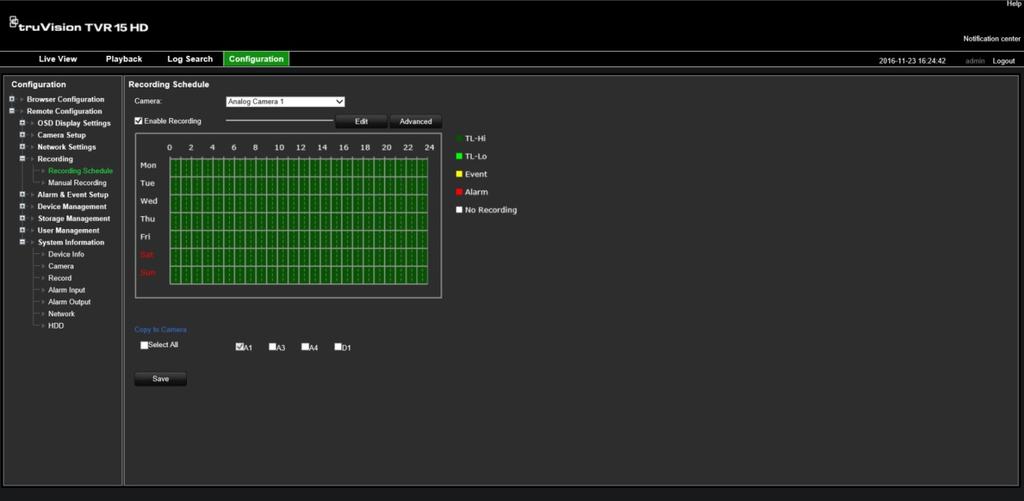Click the Logout link
Image resolution: width=1024 pixels, height=501 pixels.
click(x=1004, y=61)
